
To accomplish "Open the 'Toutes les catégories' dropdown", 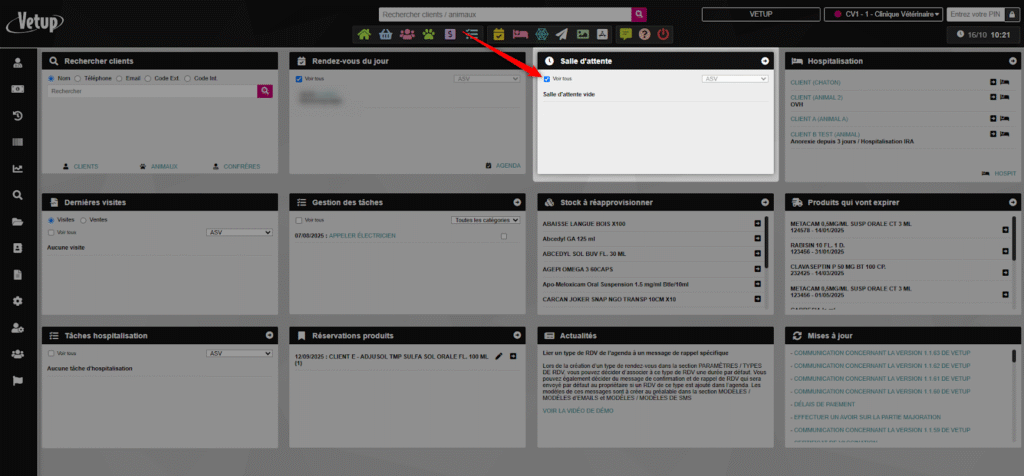I will (x=485, y=220).
